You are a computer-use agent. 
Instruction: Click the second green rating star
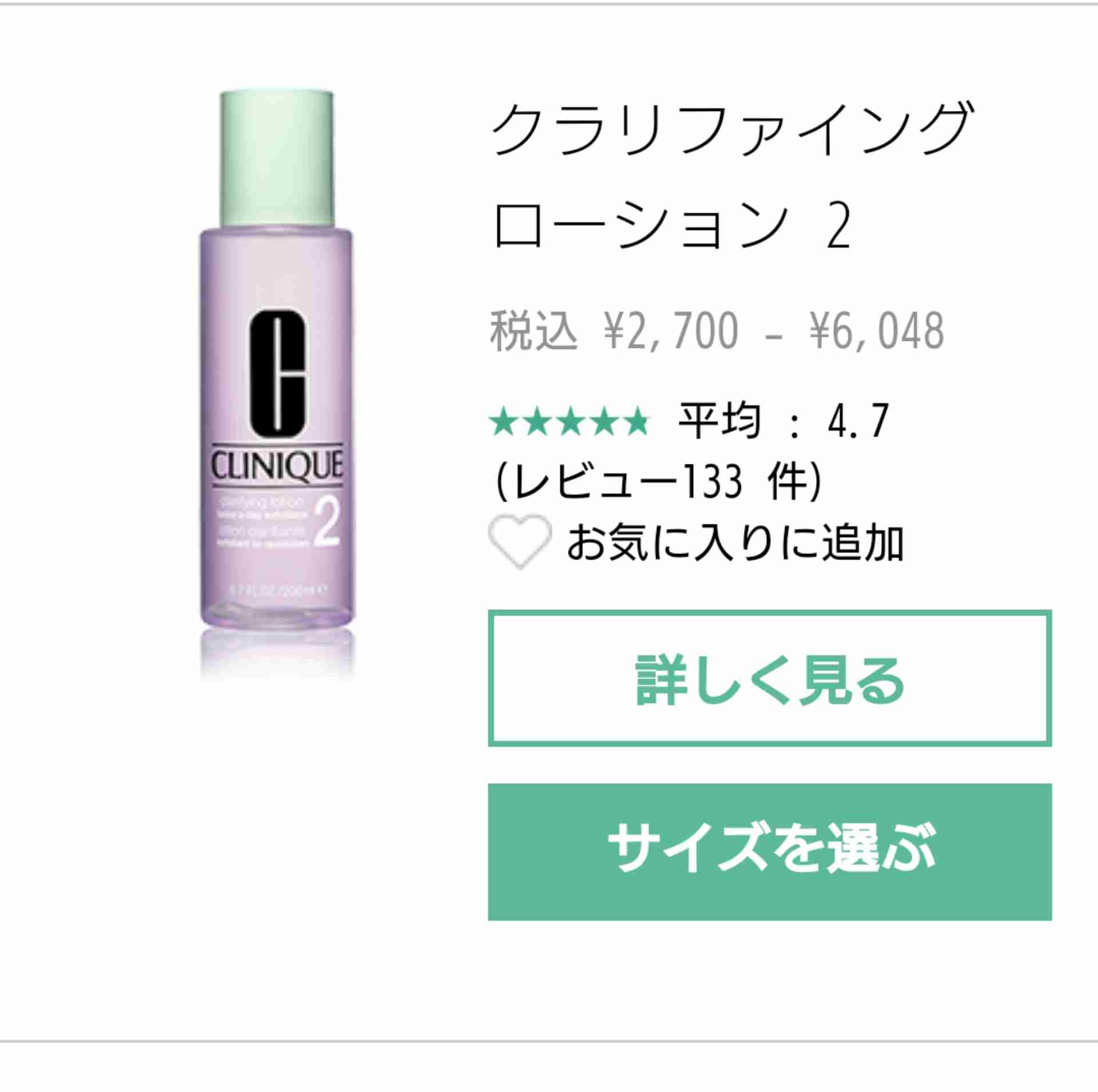[537, 422]
